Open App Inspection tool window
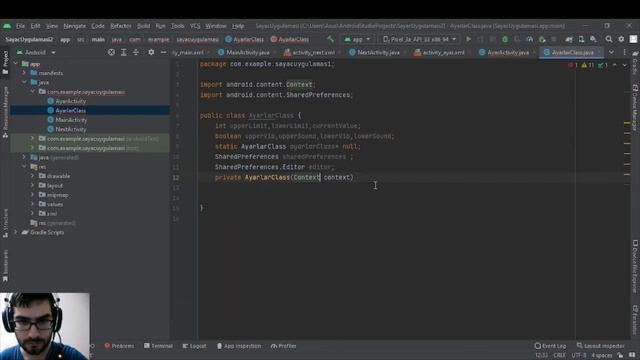This screenshot has width=640, height=360. click(x=239, y=346)
